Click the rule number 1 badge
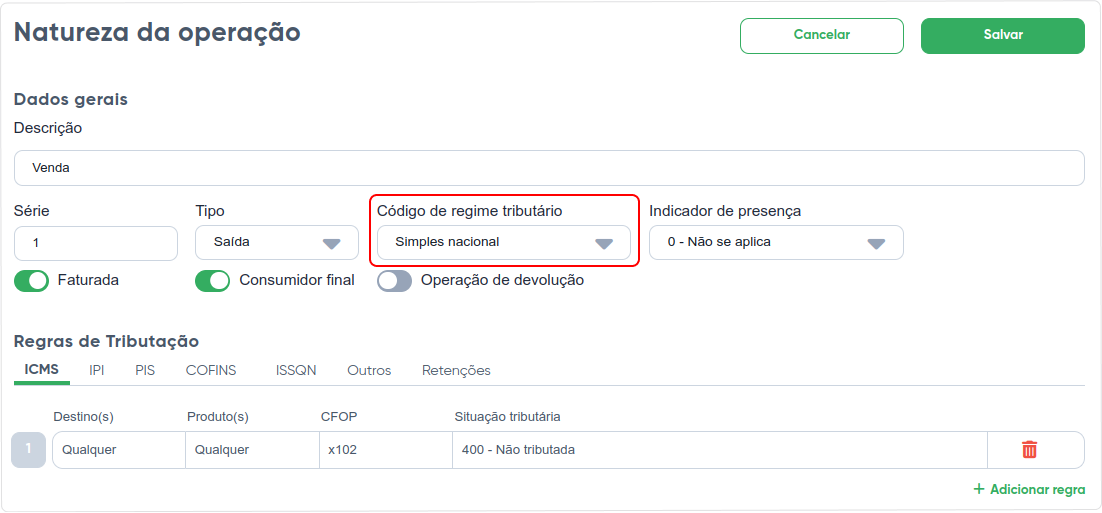Image resolution: width=1102 pixels, height=513 pixels. tap(29, 450)
